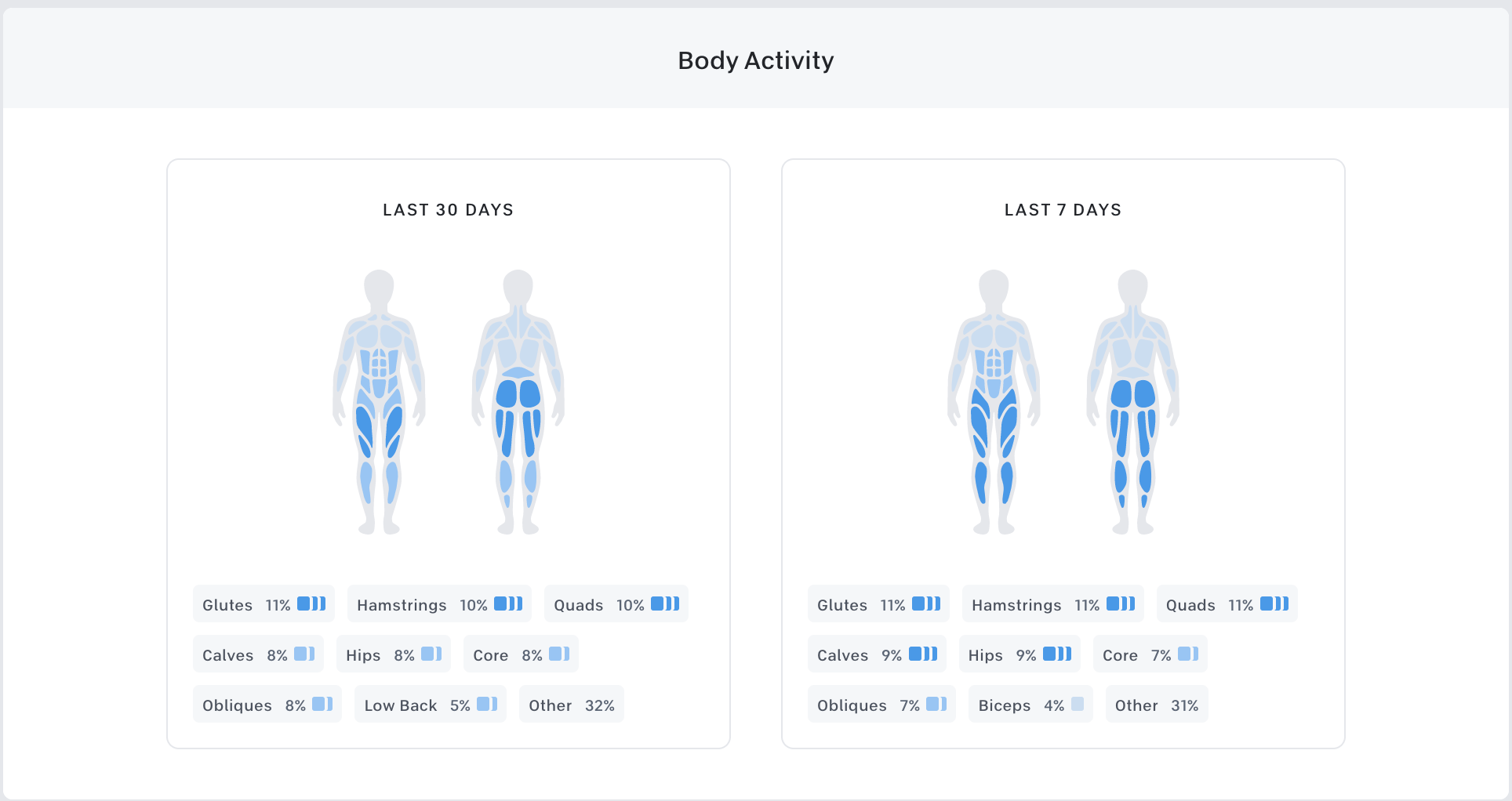1512x801 pixels.
Task: Click front body figure in Last 30 Days
Action: point(380,402)
